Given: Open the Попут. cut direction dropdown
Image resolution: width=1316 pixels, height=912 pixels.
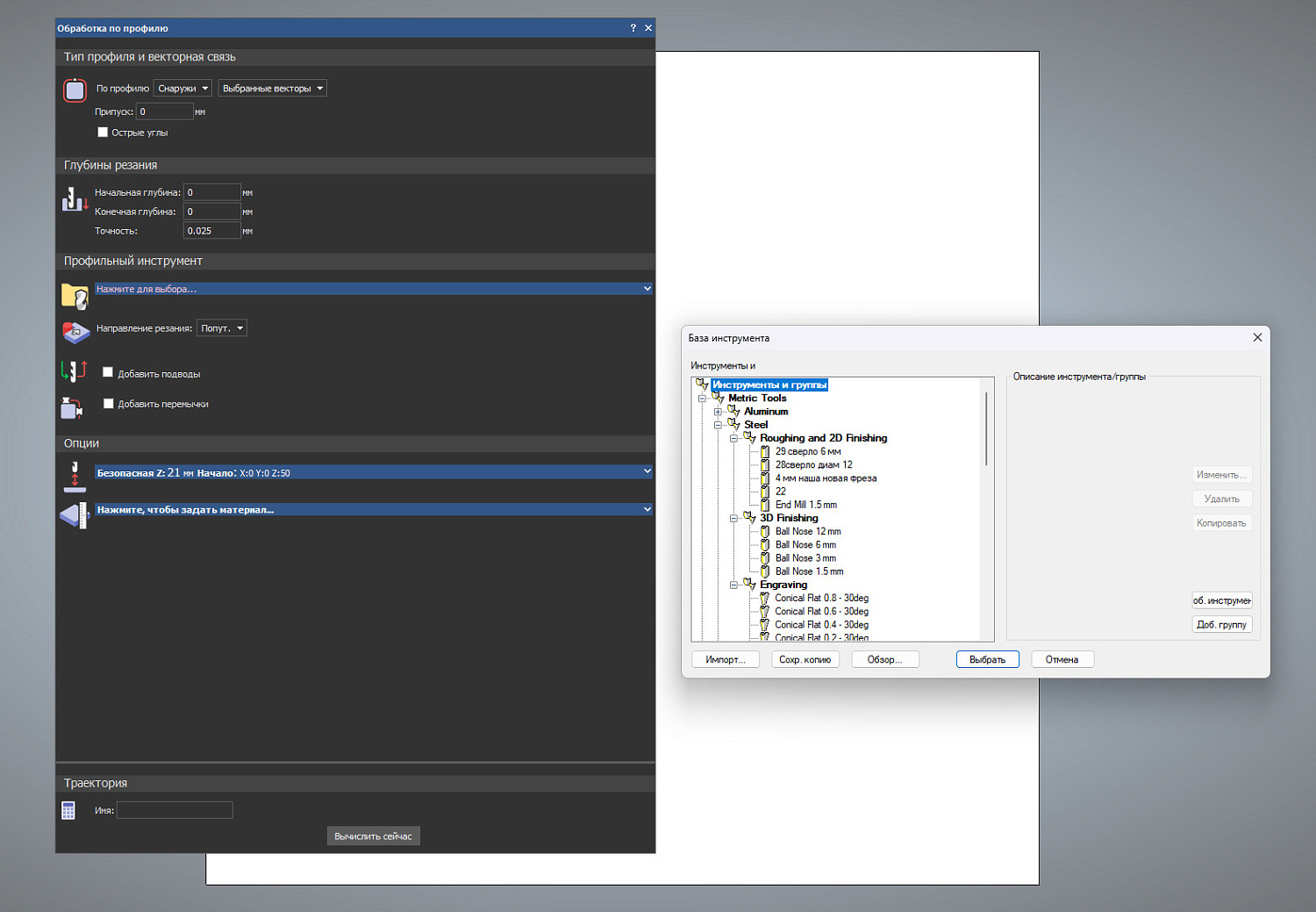Looking at the screenshot, I should click(222, 328).
